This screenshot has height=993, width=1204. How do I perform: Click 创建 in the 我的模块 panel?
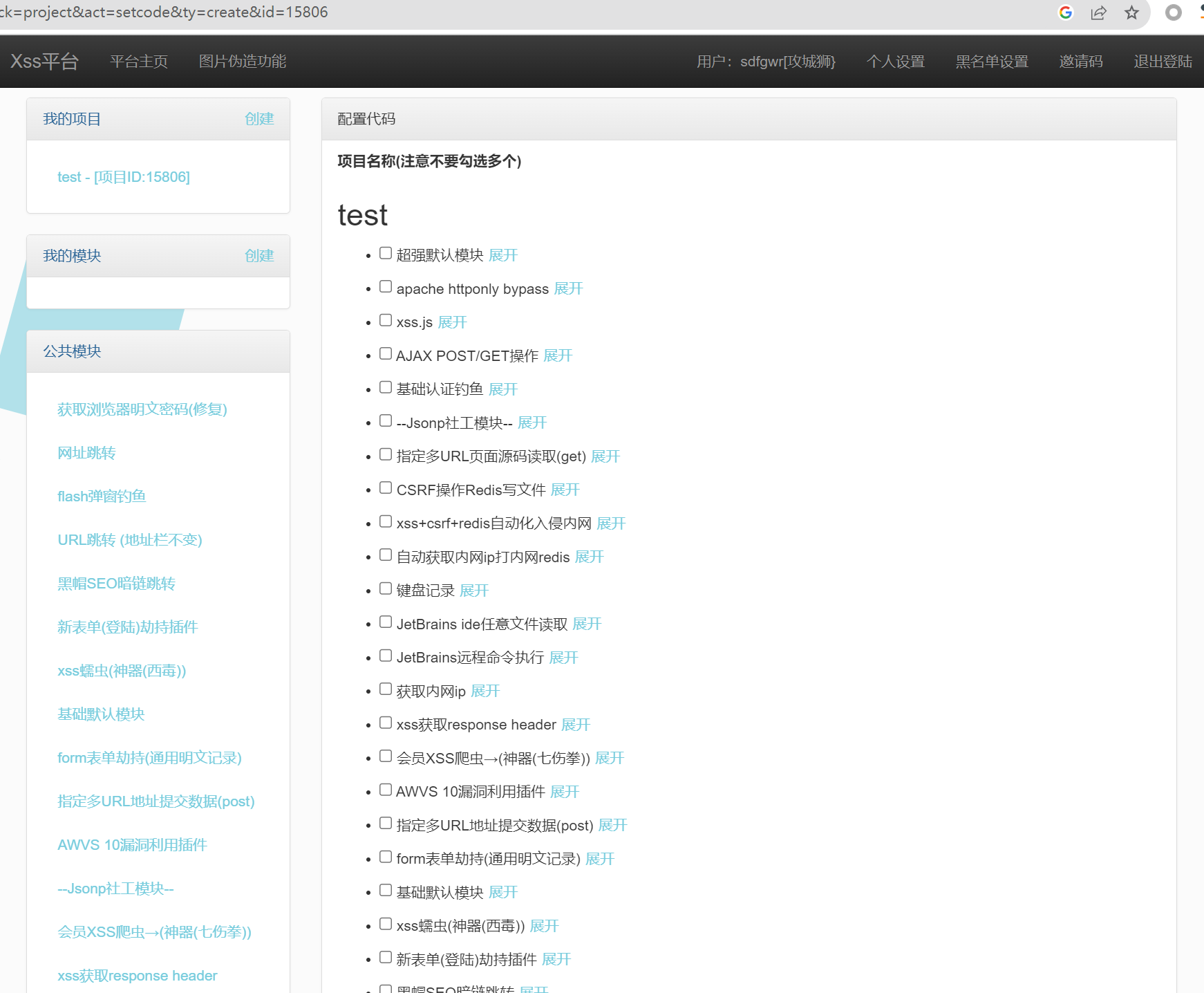click(x=259, y=256)
